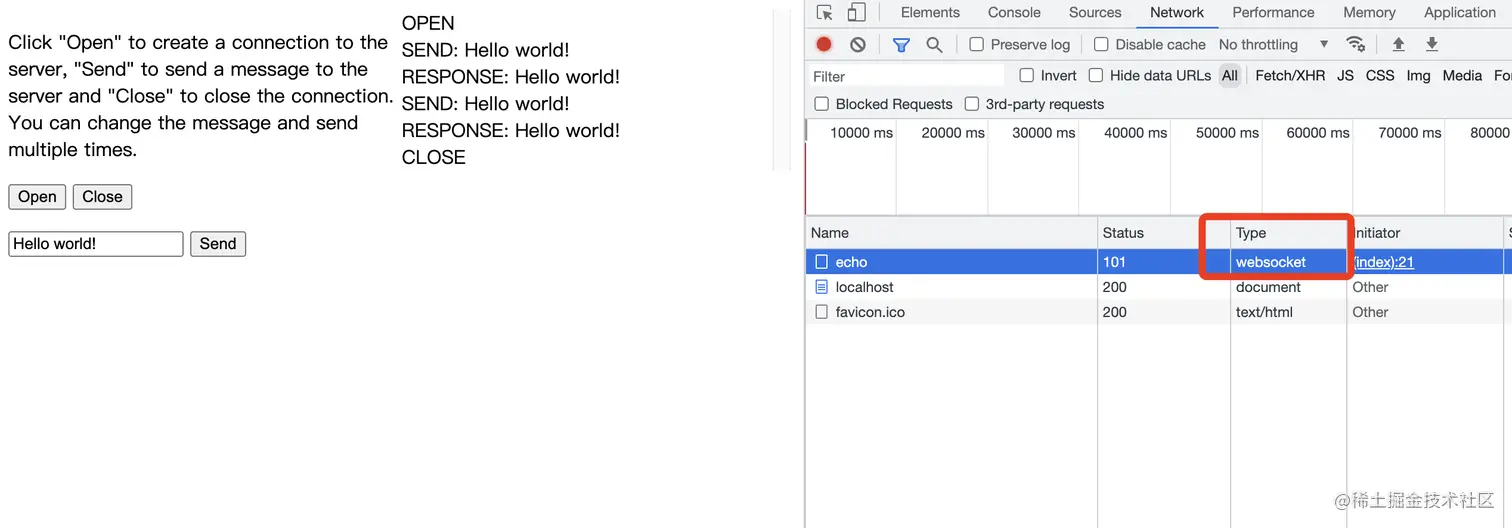Viewport: 1512px width, 528px height.
Task: Check the Invert filter checkbox
Action: [x=1026, y=75]
